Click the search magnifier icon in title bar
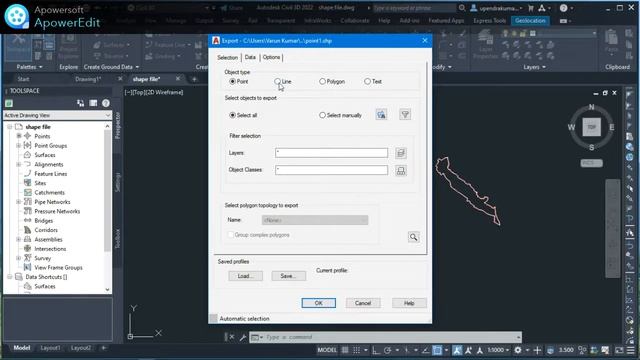Image resolution: width=640 pixels, height=360 pixels. coord(462,8)
